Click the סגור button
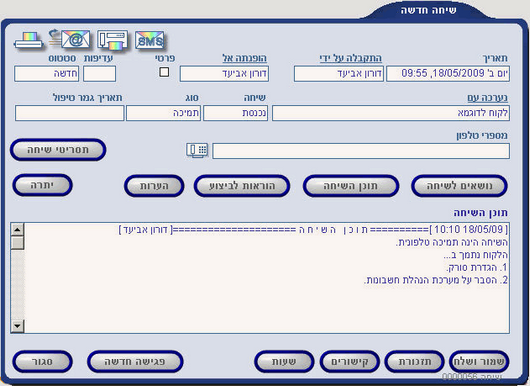 43,362
